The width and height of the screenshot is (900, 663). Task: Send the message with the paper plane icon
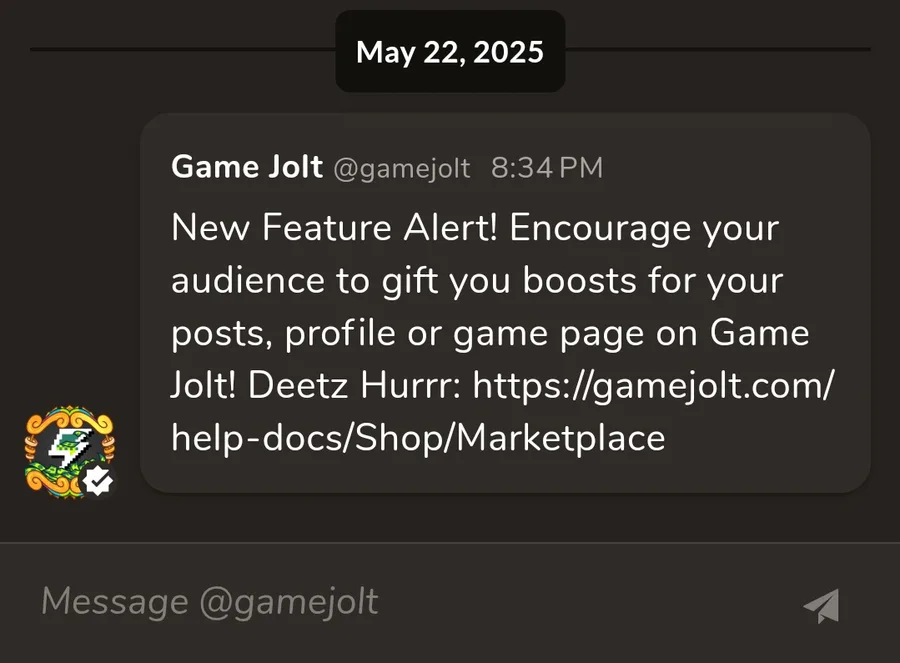pyautogui.click(x=822, y=606)
